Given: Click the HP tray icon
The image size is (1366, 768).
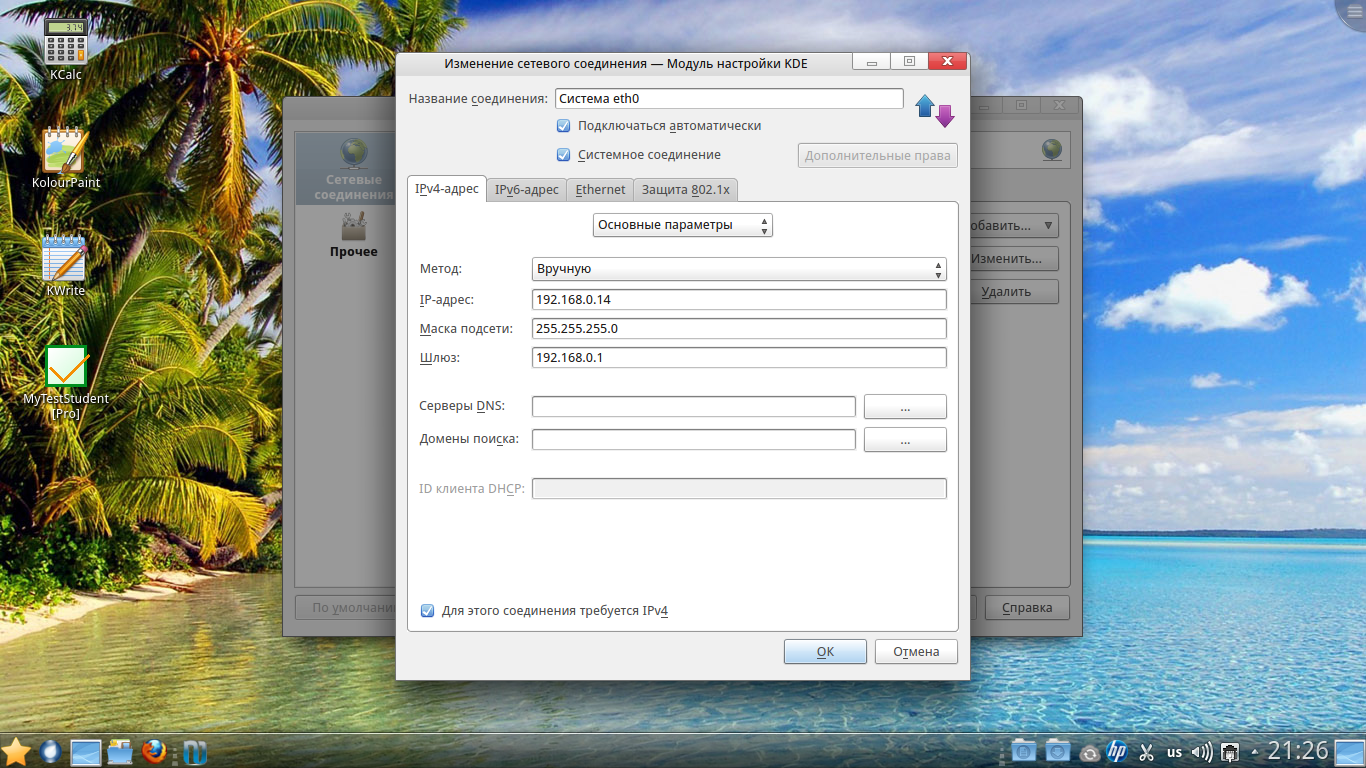Looking at the screenshot, I should tap(1117, 752).
